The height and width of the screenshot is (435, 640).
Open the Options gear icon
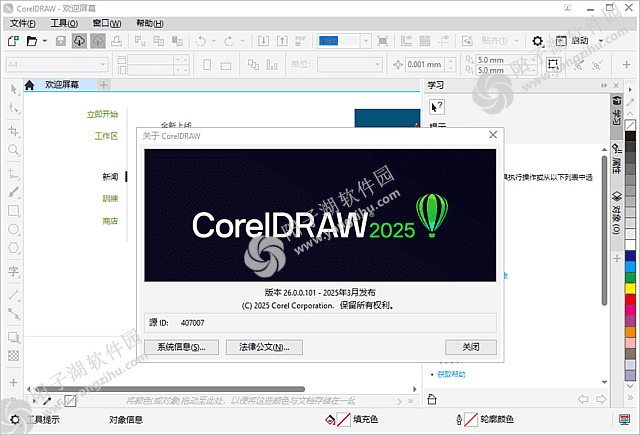coord(538,41)
